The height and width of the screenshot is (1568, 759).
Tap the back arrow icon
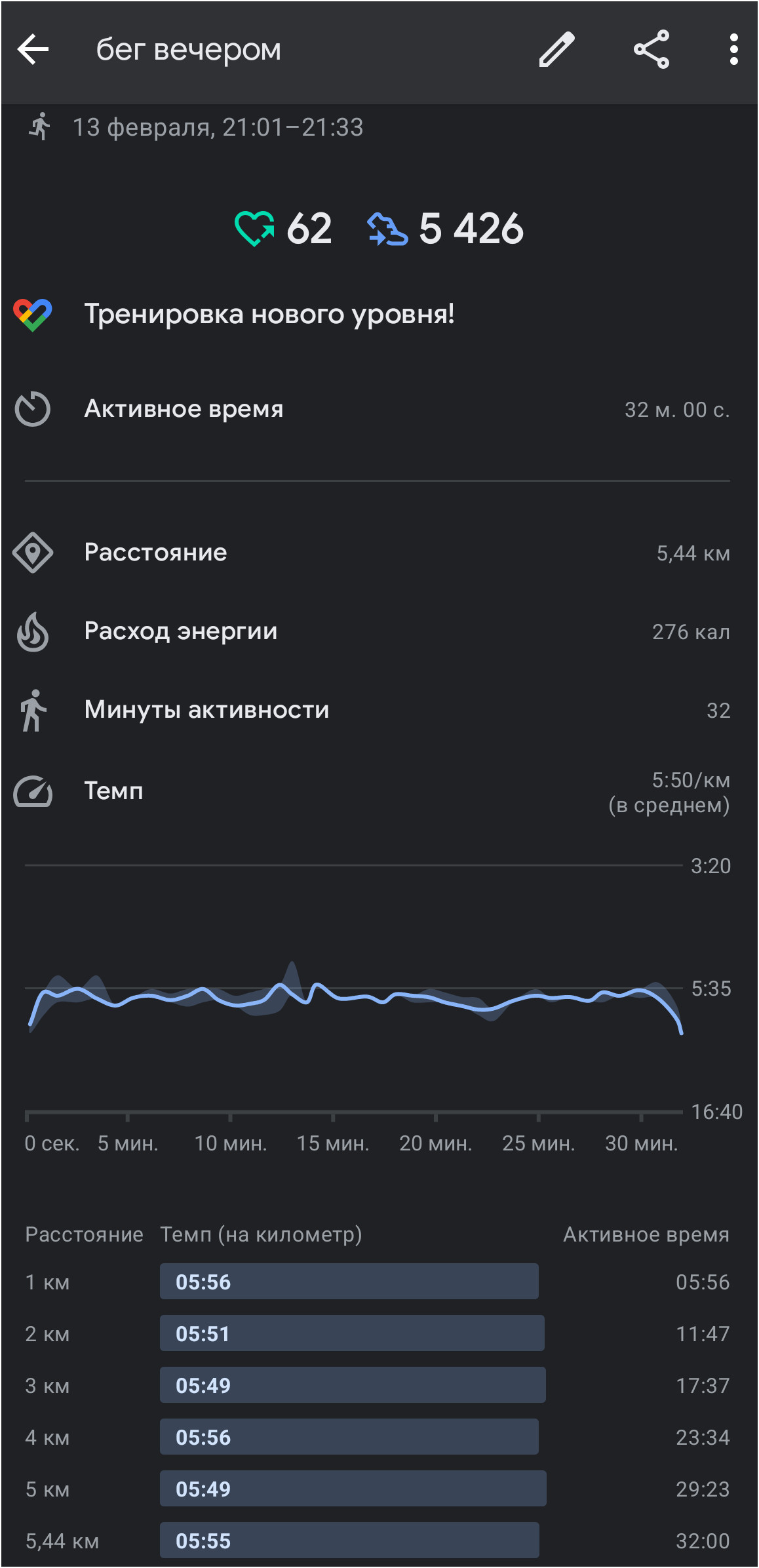click(33, 49)
